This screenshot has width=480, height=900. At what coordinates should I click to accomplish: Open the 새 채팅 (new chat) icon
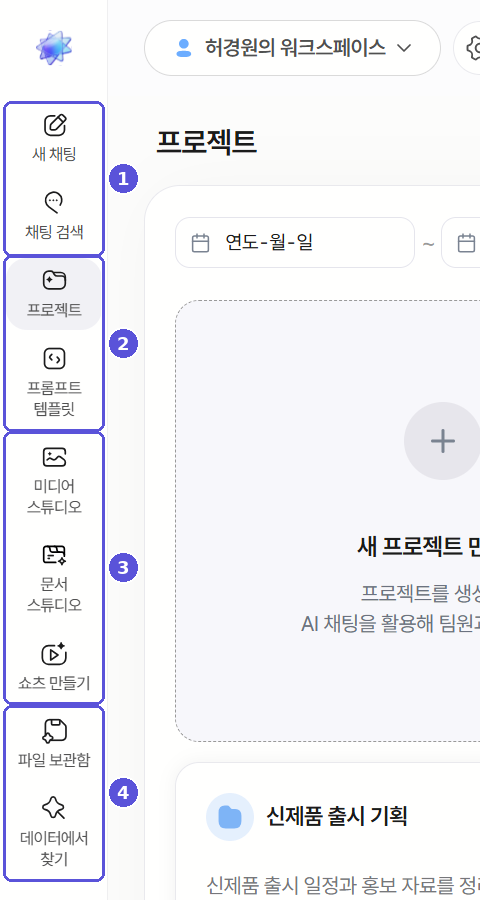pyautogui.click(x=55, y=125)
